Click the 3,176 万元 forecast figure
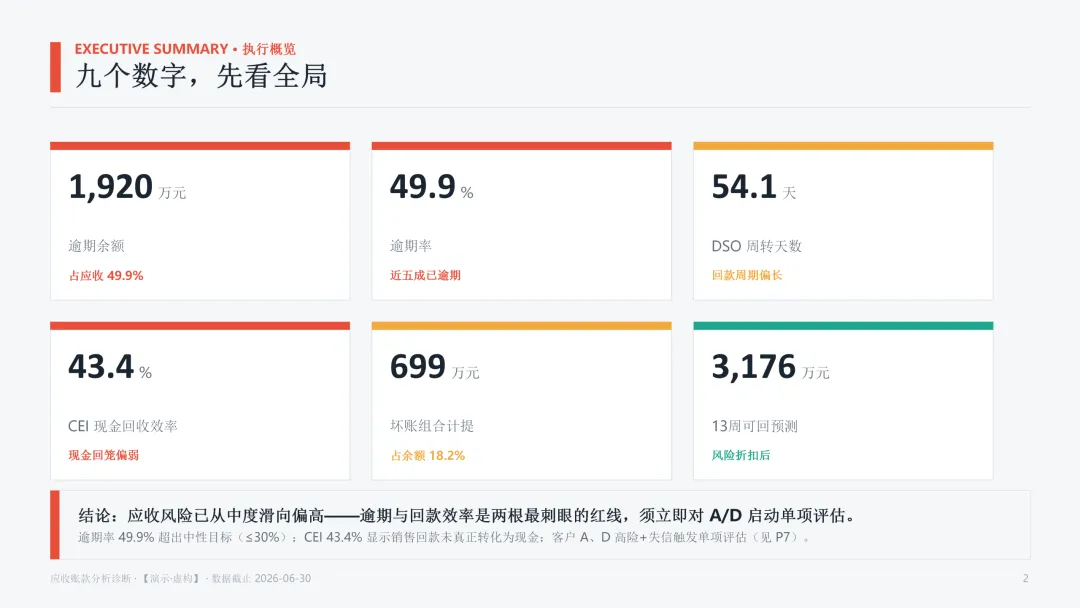This screenshot has width=1080, height=608. coord(770,367)
